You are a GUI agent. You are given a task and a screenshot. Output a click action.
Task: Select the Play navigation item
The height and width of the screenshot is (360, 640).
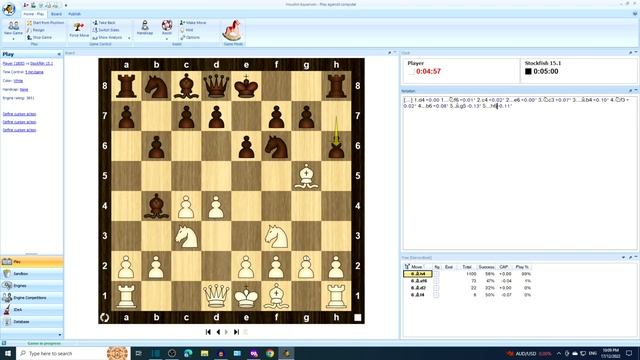pyautogui.click(x=32, y=262)
